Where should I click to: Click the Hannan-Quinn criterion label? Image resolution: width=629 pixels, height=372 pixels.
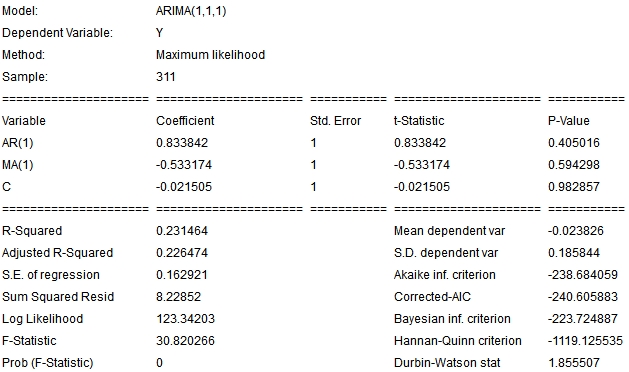click(x=458, y=341)
